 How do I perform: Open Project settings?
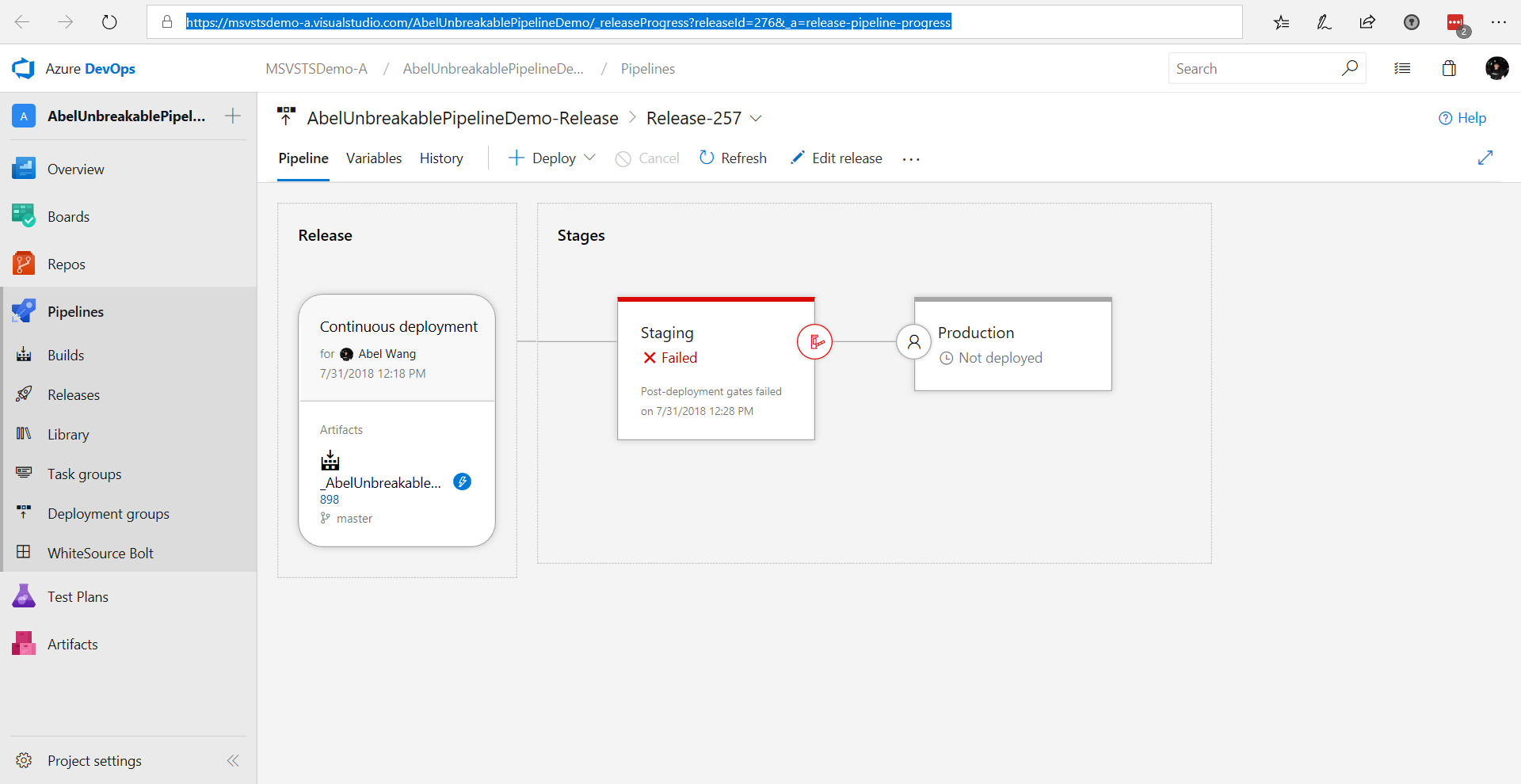(x=94, y=761)
